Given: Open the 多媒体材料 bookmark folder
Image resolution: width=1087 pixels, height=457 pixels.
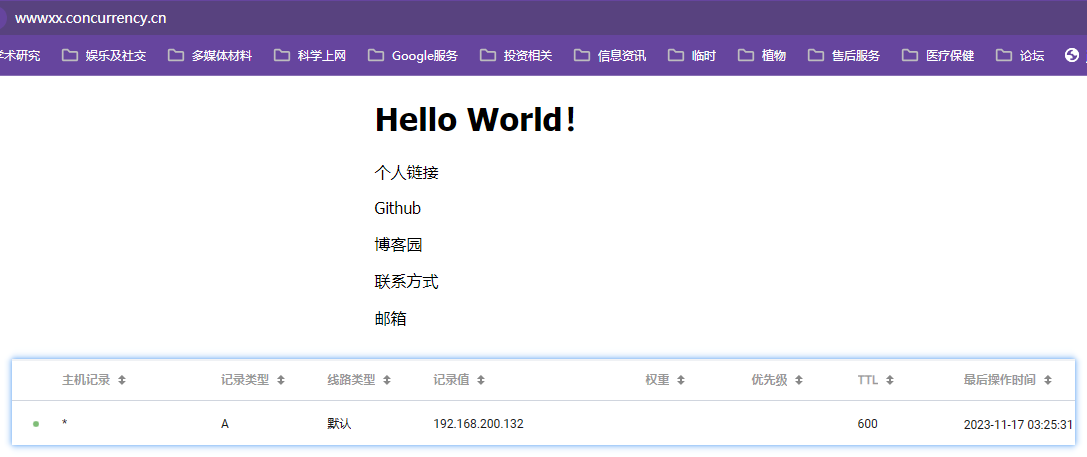Looking at the screenshot, I should click(x=210, y=56).
